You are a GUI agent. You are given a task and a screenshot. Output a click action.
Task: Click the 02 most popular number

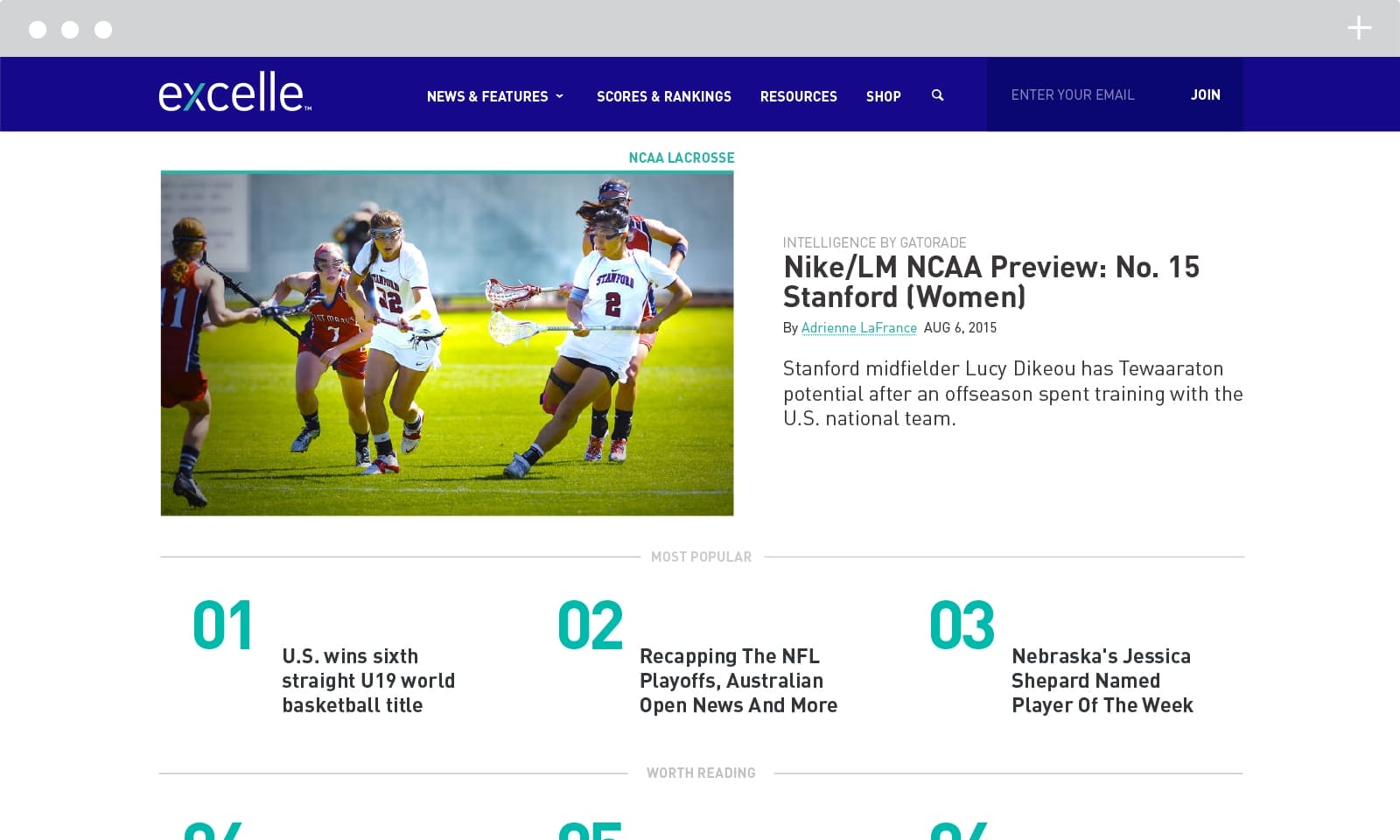click(x=590, y=625)
